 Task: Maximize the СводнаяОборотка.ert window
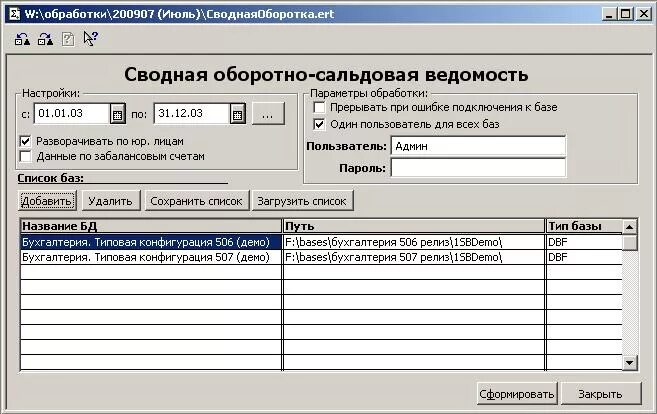pyautogui.click(x=625, y=14)
